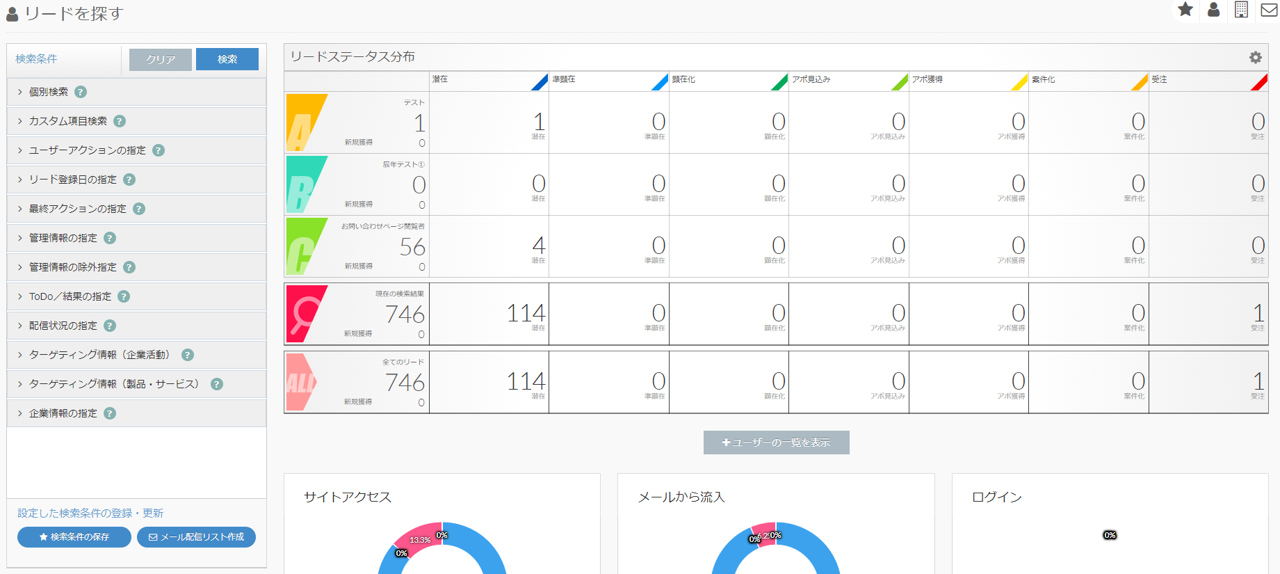Screen dimensions: 1280x574
Task: Click the question mark beside 最終アクションの指定
Action: (x=139, y=209)
